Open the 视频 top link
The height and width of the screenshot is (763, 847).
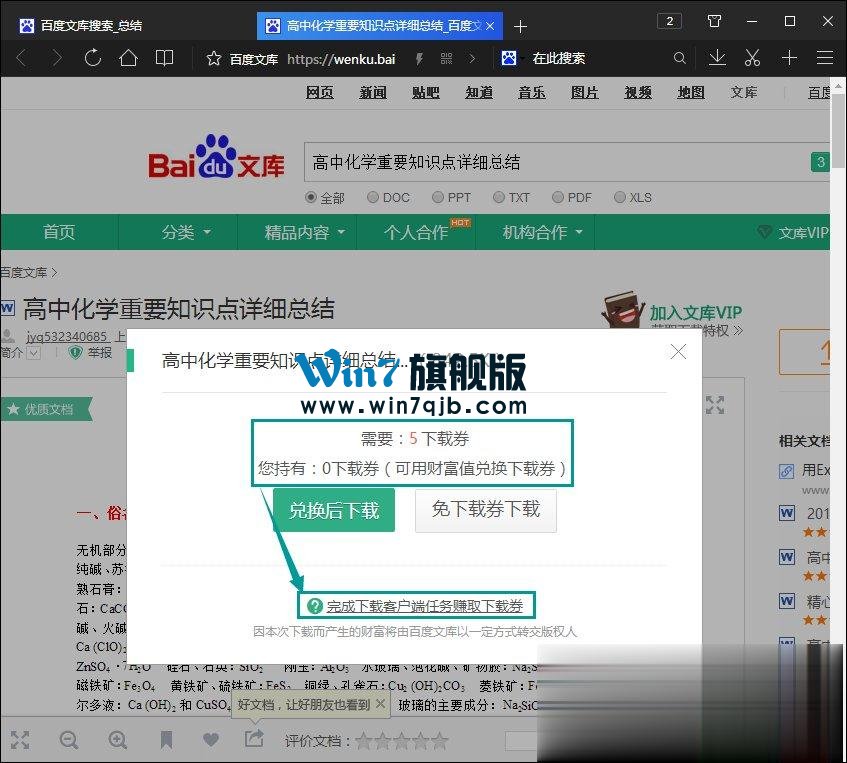[x=638, y=92]
